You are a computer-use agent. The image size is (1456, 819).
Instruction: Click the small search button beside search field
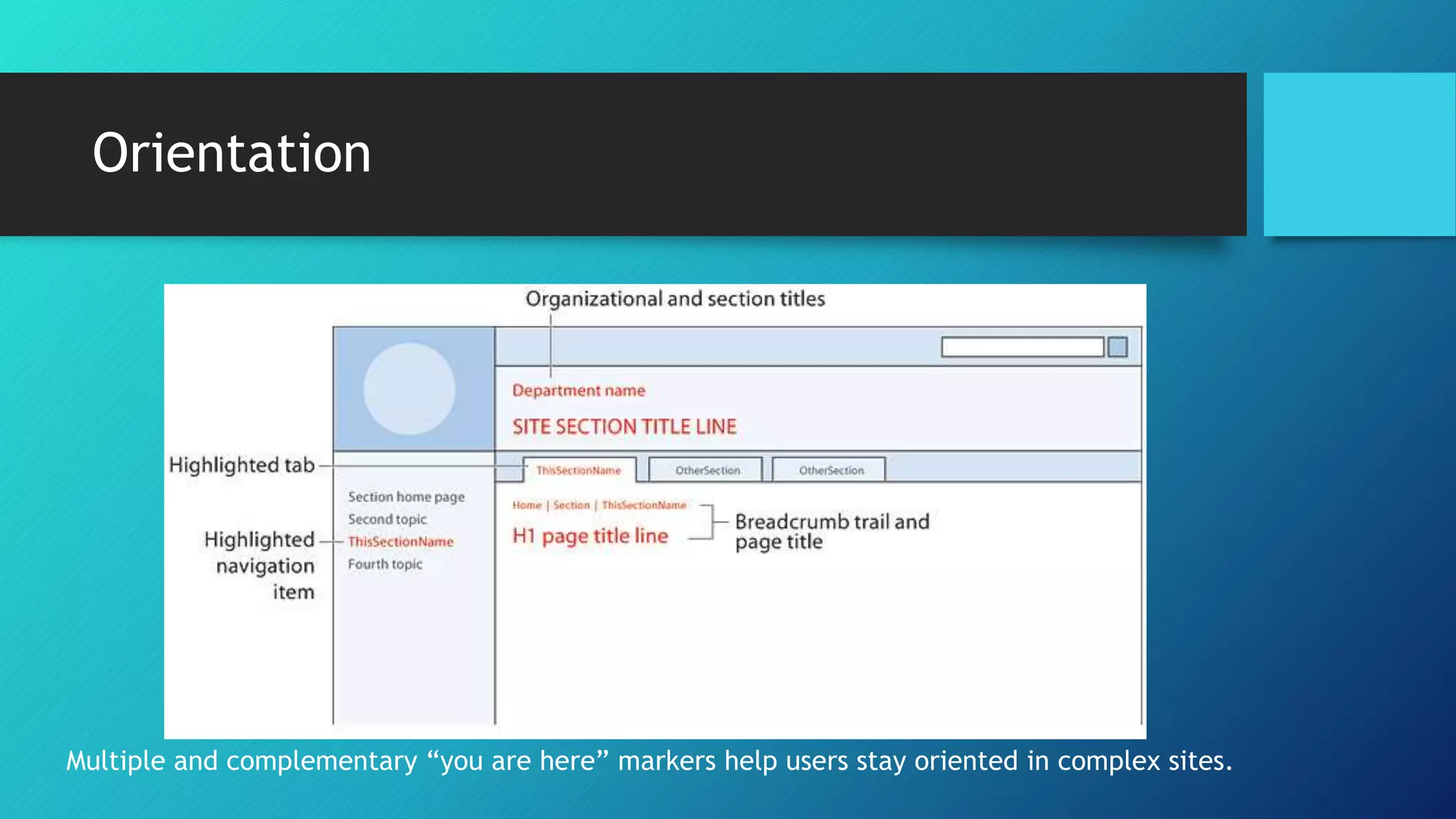(1118, 347)
